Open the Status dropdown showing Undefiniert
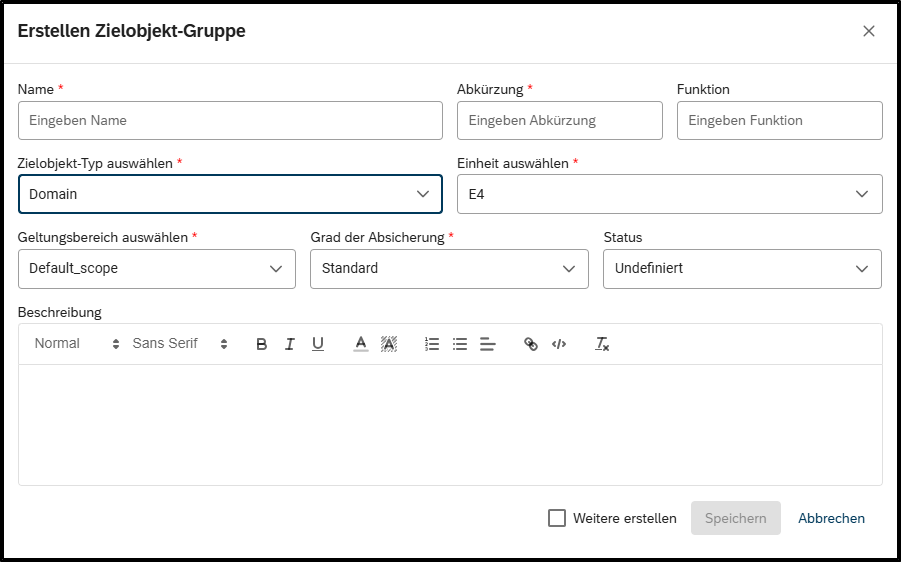The height and width of the screenshot is (562, 901). pyautogui.click(x=742, y=268)
